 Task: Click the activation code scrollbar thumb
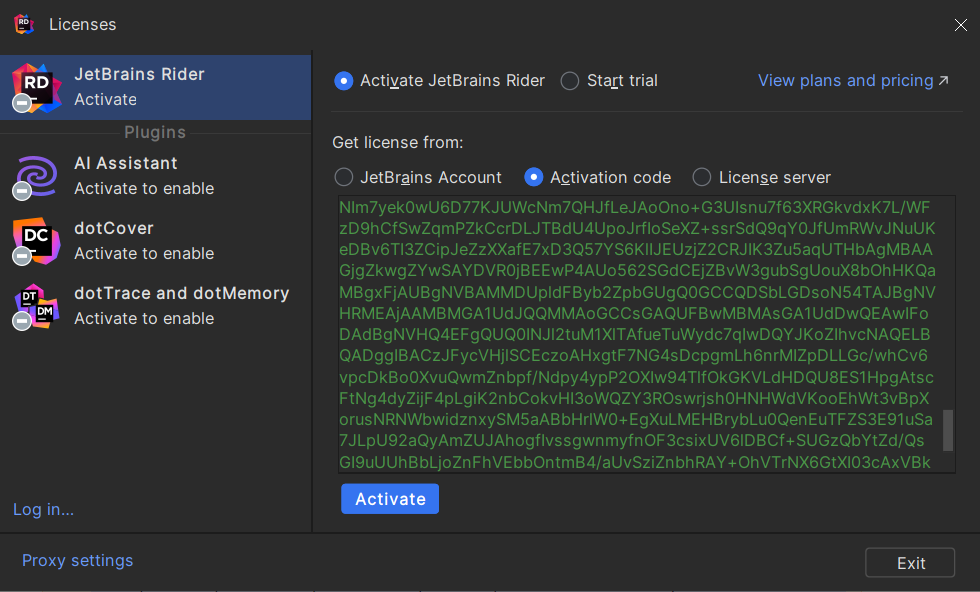[948, 430]
